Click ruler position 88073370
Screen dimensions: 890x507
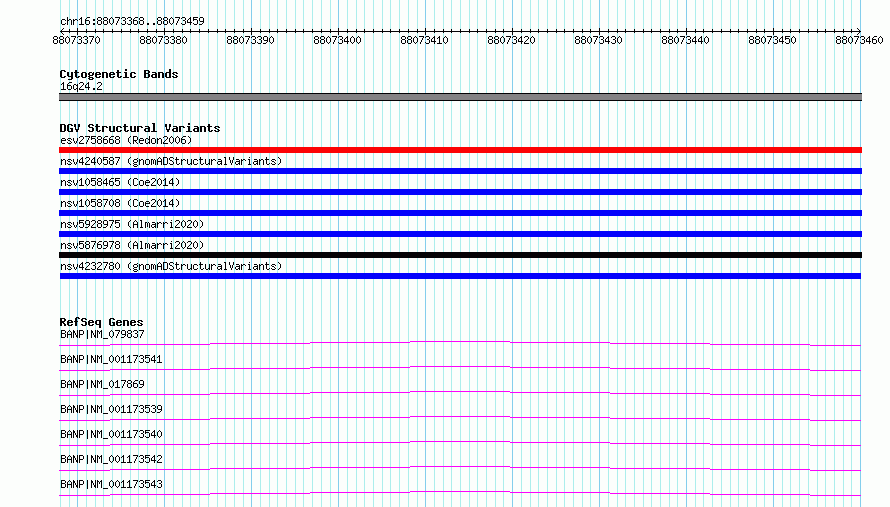pos(77,40)
